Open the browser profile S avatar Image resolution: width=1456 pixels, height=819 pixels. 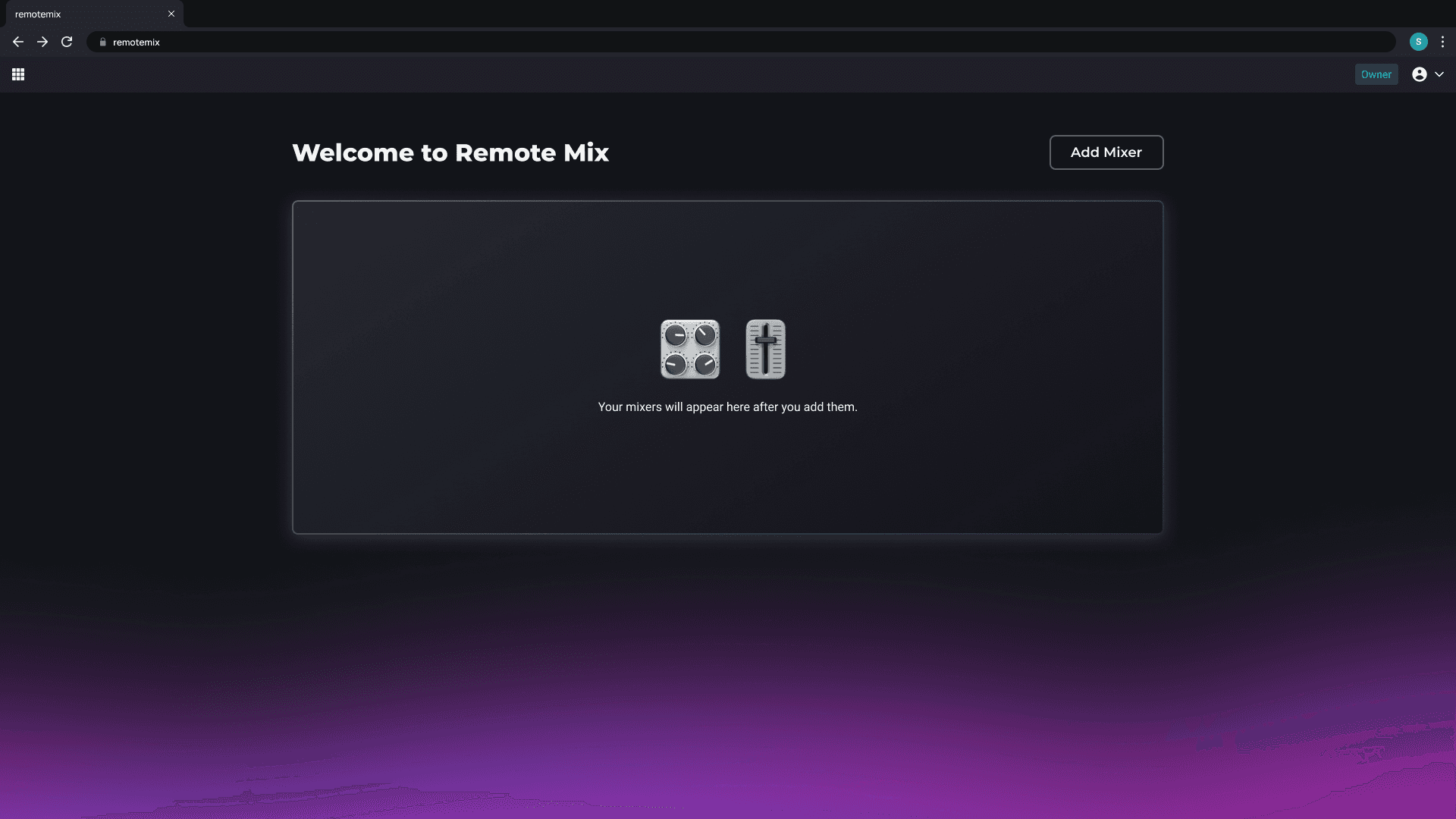click(x=1418, y=42)
